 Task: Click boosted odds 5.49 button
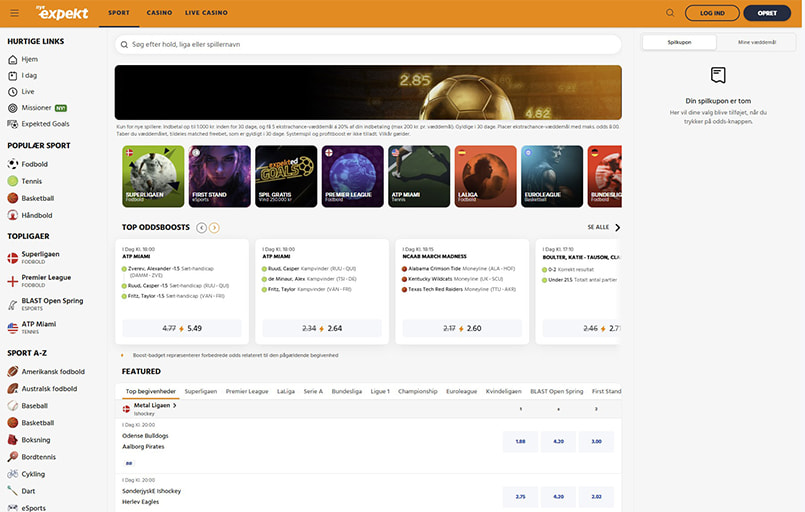click(x=182, y=328)
